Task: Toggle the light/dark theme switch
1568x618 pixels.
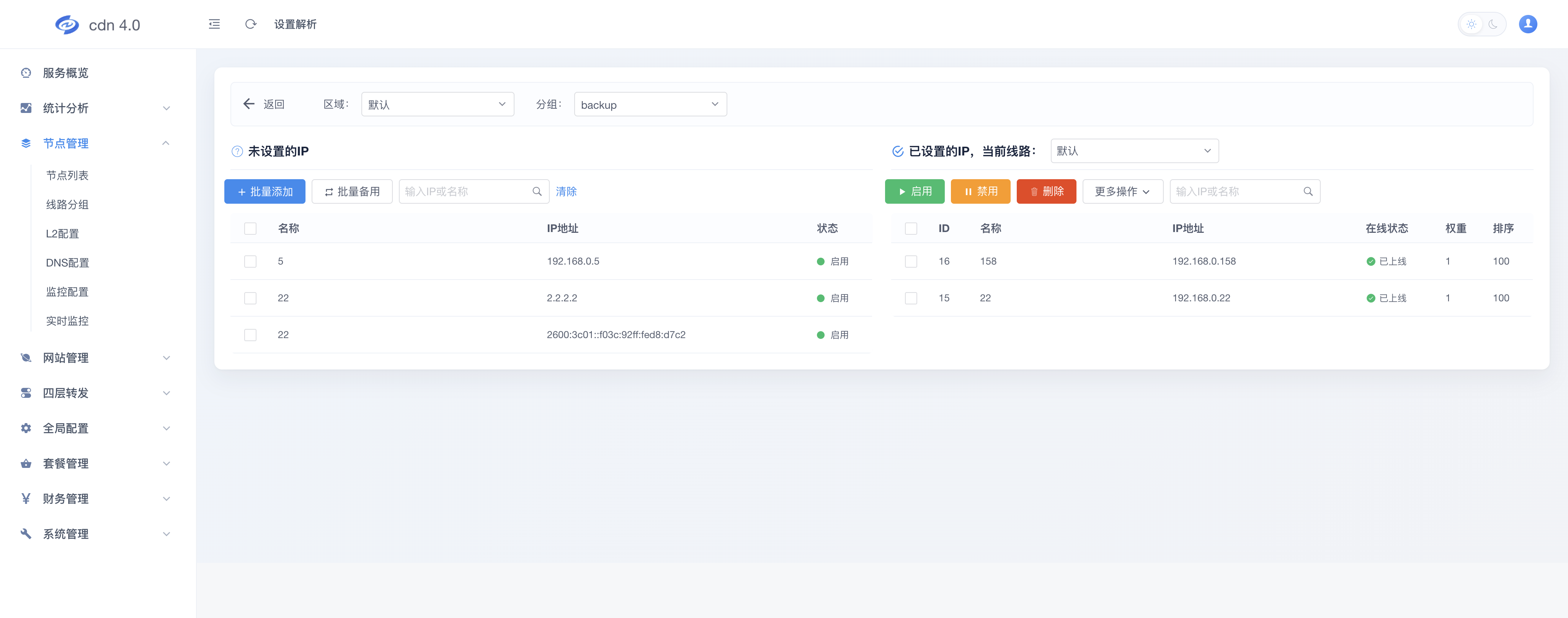Action: 1481,25
